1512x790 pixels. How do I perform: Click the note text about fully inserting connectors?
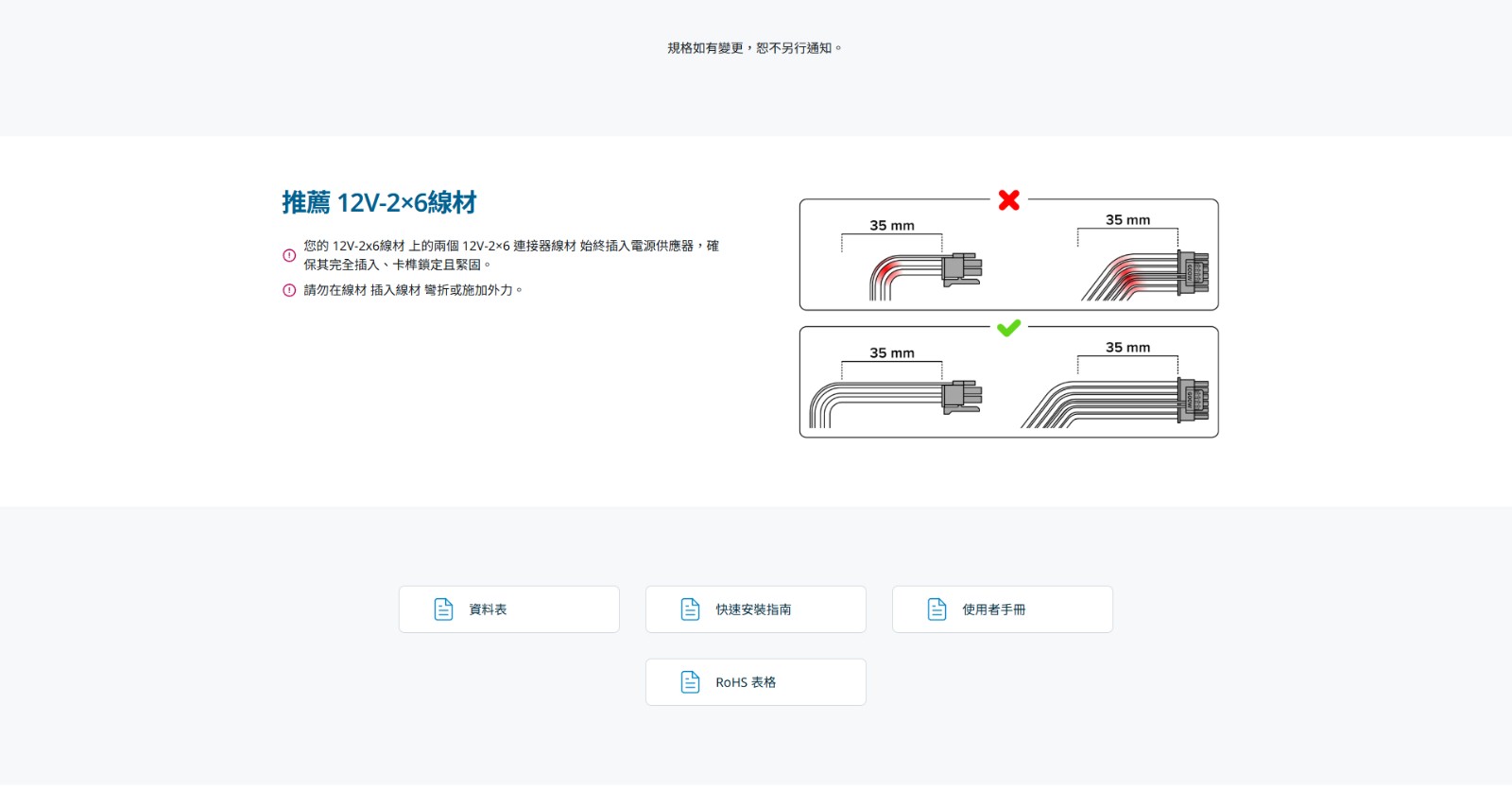[x=511, y=255]
